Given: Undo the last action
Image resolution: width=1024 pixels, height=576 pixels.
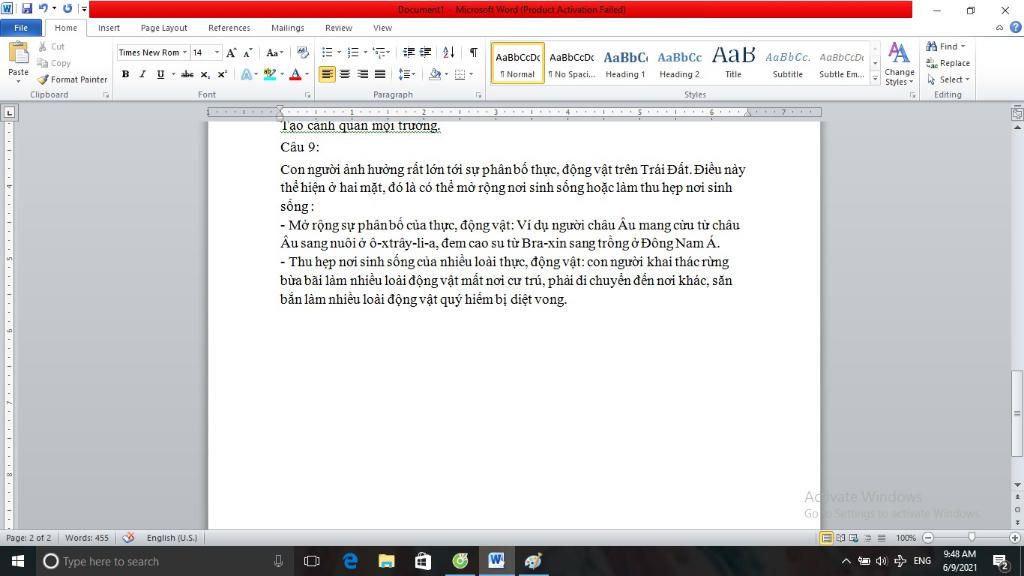Looking at the screenshot, I should click(x=43, y=9).
